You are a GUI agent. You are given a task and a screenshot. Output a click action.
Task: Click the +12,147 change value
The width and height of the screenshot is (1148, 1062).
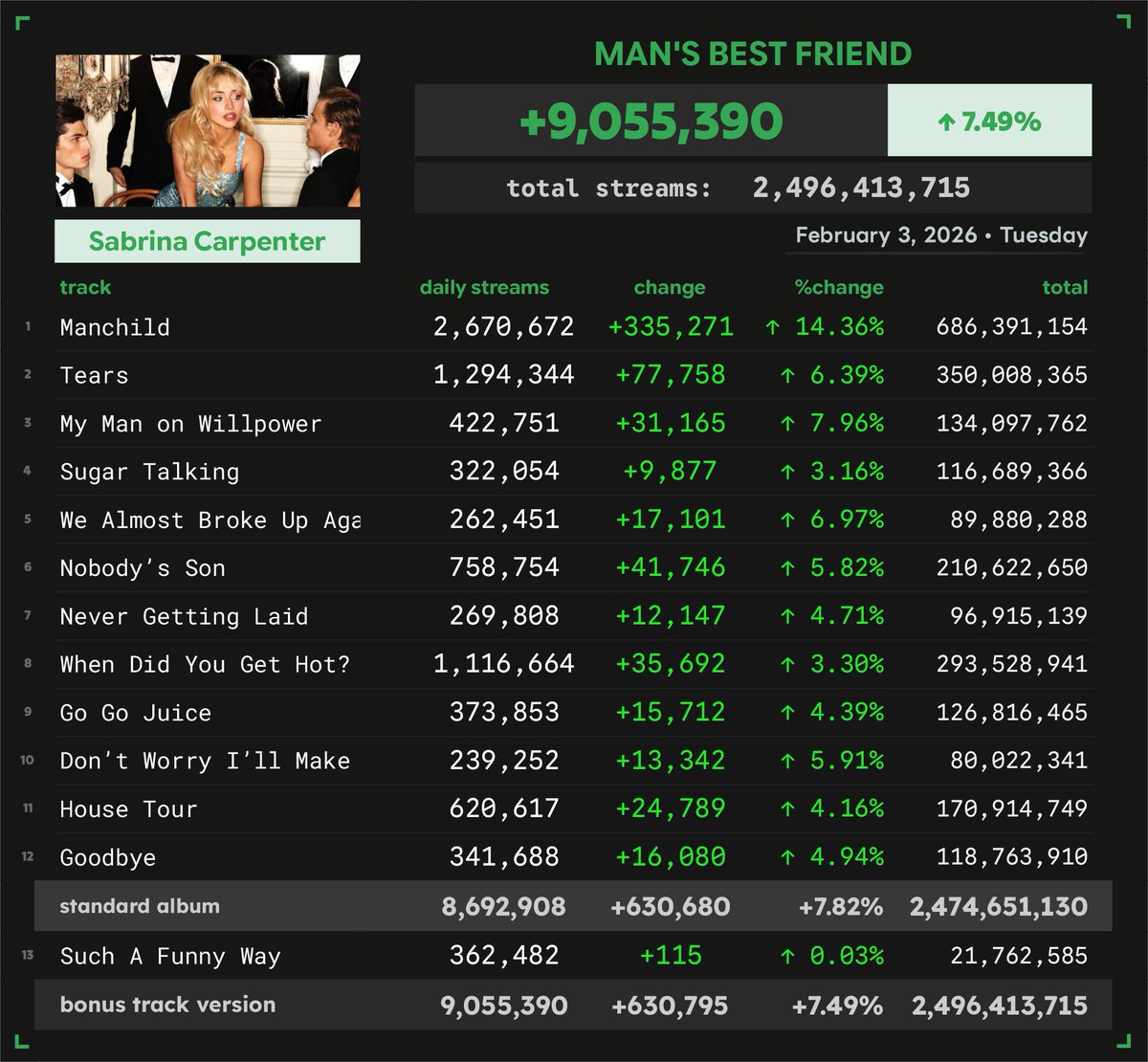671,615
